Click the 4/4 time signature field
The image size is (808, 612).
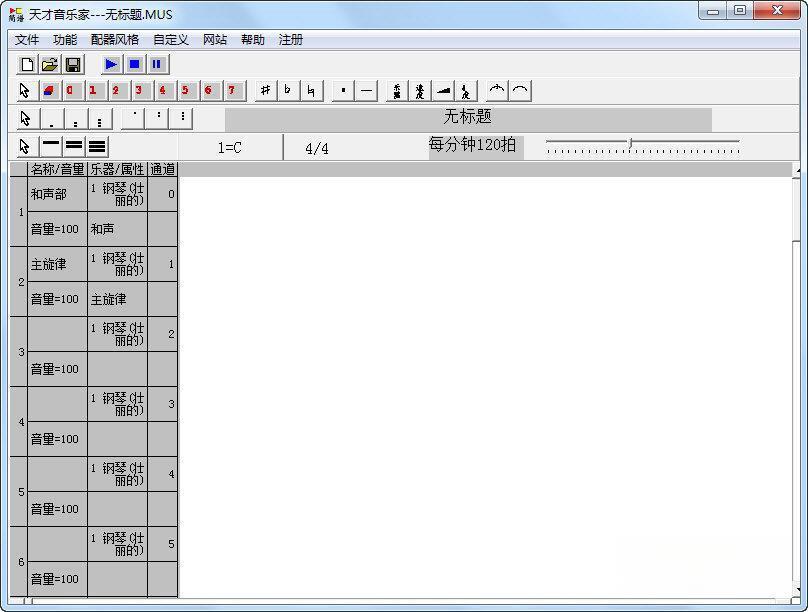[x=317, y=148]
